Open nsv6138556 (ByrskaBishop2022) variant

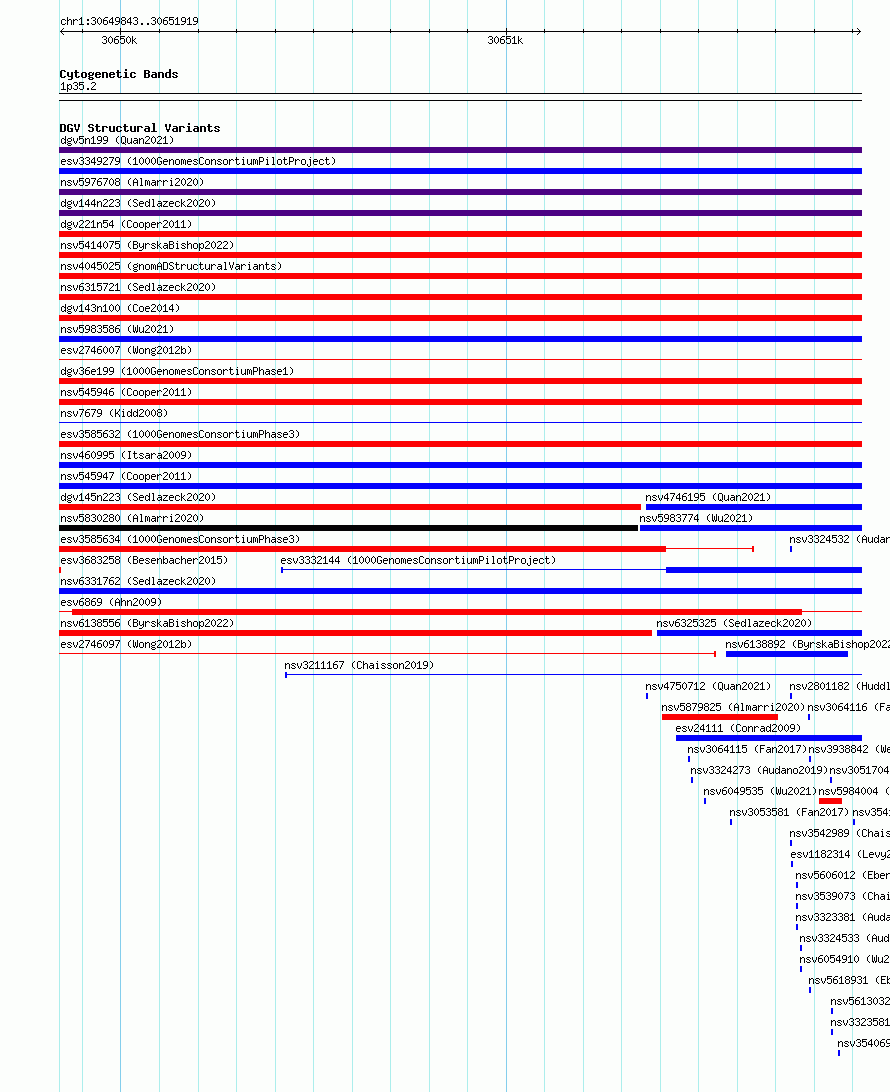[x=147, y=622]
